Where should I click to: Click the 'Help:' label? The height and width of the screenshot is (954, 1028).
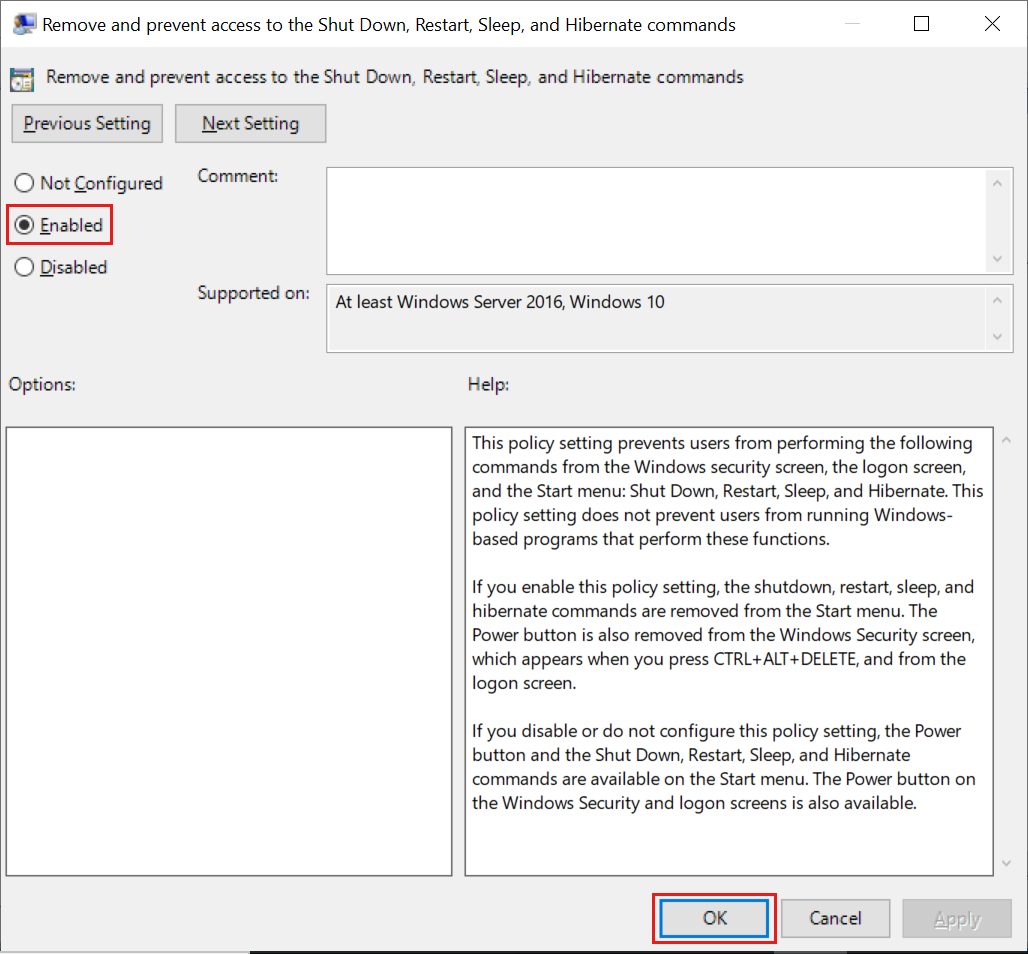(x=488, y=384)
